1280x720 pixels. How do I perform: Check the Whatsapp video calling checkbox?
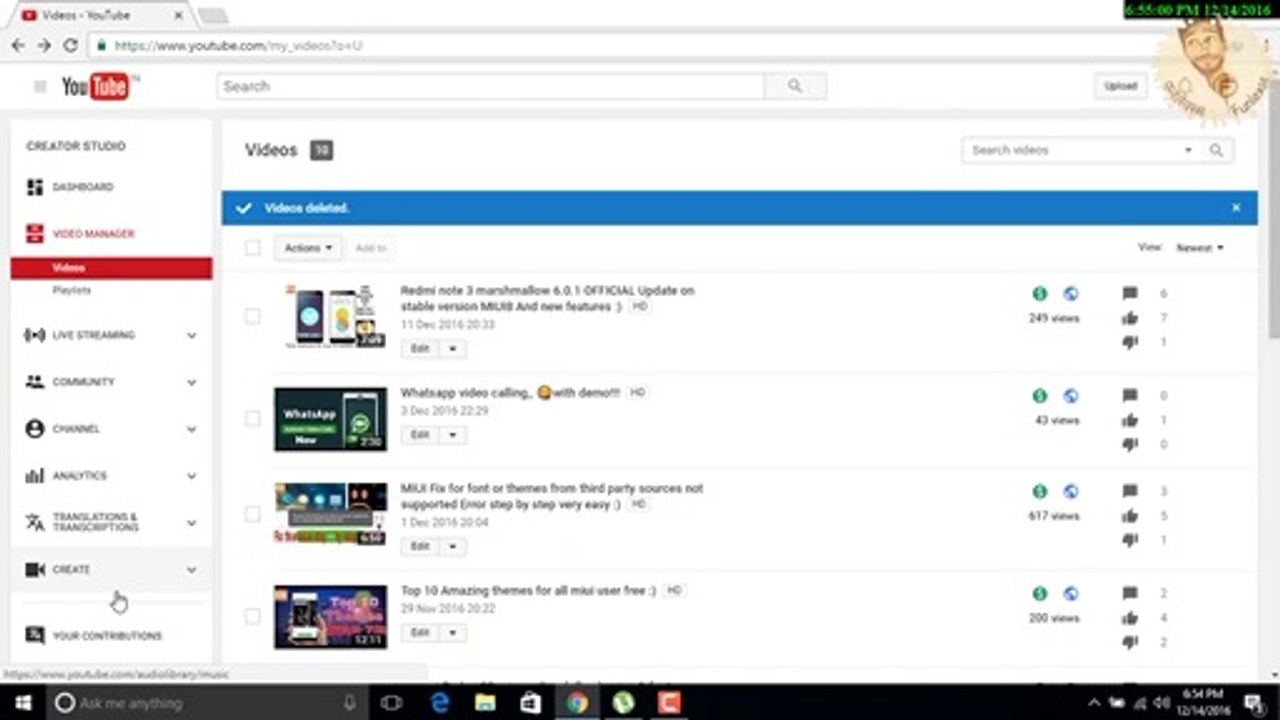(252, 418)
